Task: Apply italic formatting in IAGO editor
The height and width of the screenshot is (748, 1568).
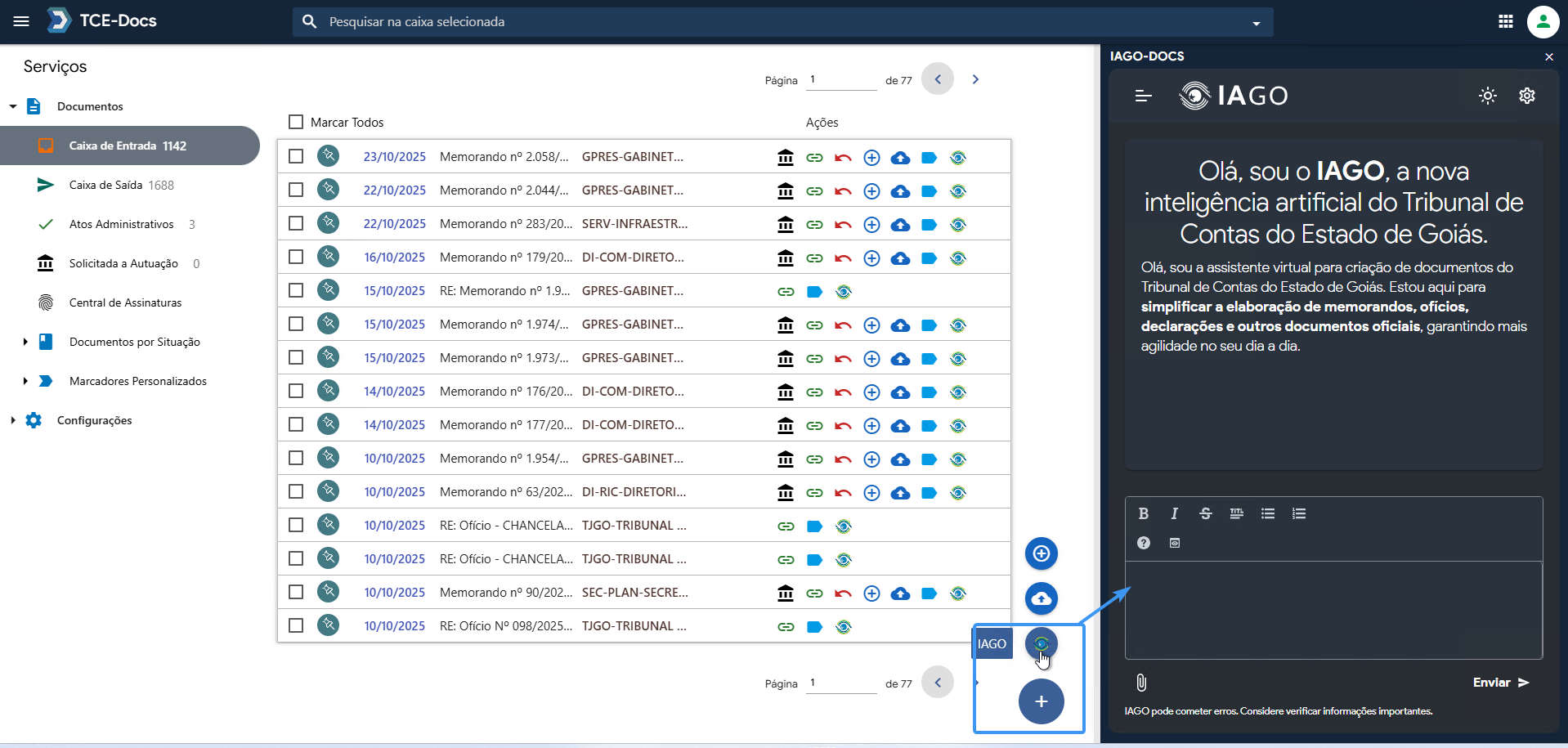Action: pos(1174,513)
